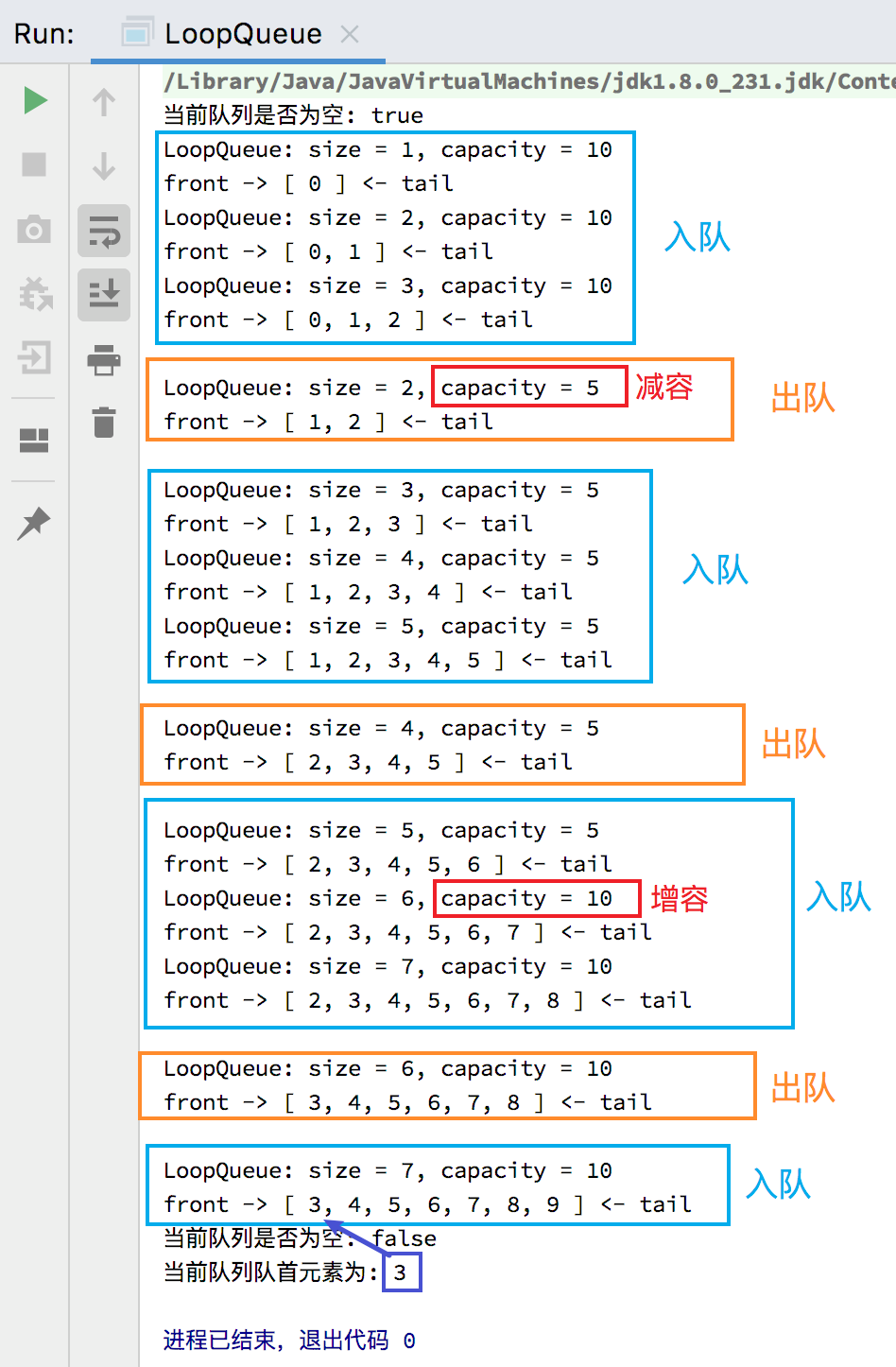Click line 'LoopQueue: size = 1, capacity = 10'
Image resolution: width=896 pixels, height=1367 pixels.
(388, 149)
